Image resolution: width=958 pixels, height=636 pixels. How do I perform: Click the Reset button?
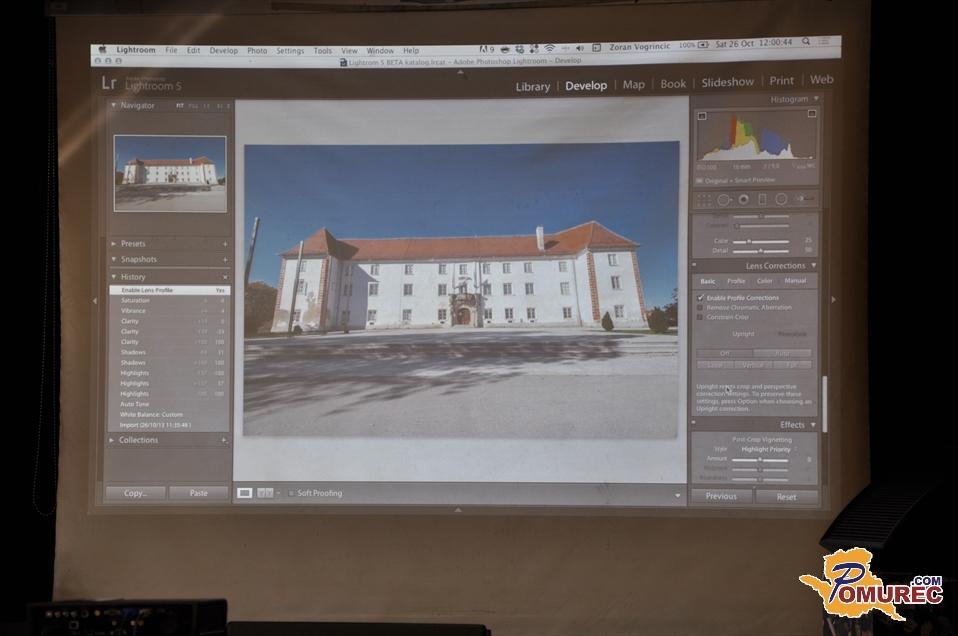tap(786, 496)
